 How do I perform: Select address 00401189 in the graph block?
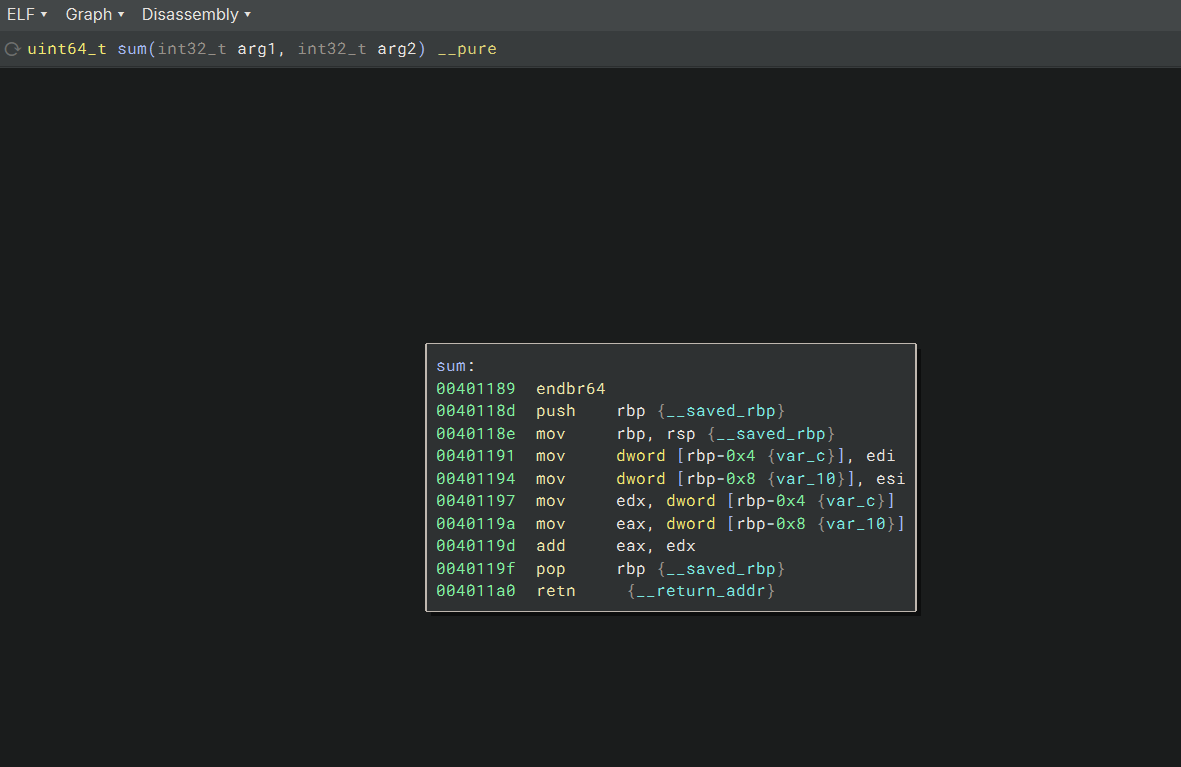pos(475,389)
